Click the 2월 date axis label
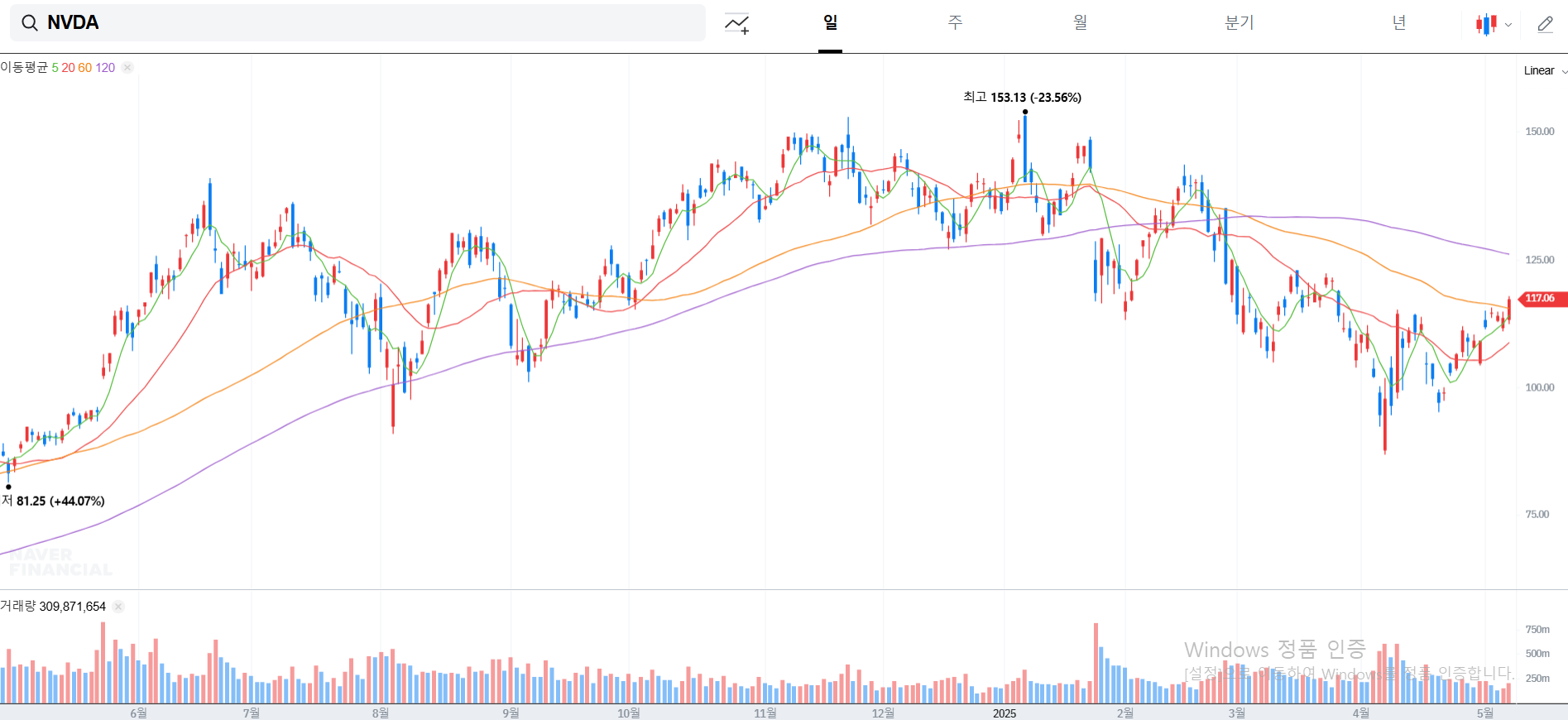The height and width of the screenshot is (720, 1568). click(1124, 713)
